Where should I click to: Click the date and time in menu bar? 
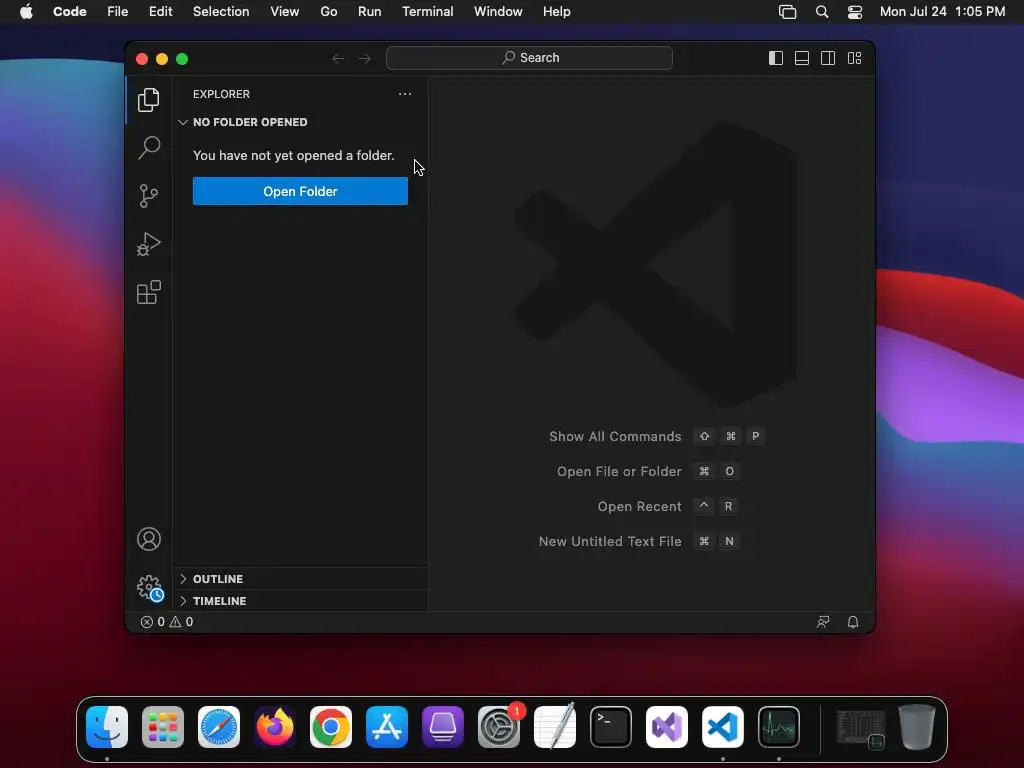(x=942, y=12)
